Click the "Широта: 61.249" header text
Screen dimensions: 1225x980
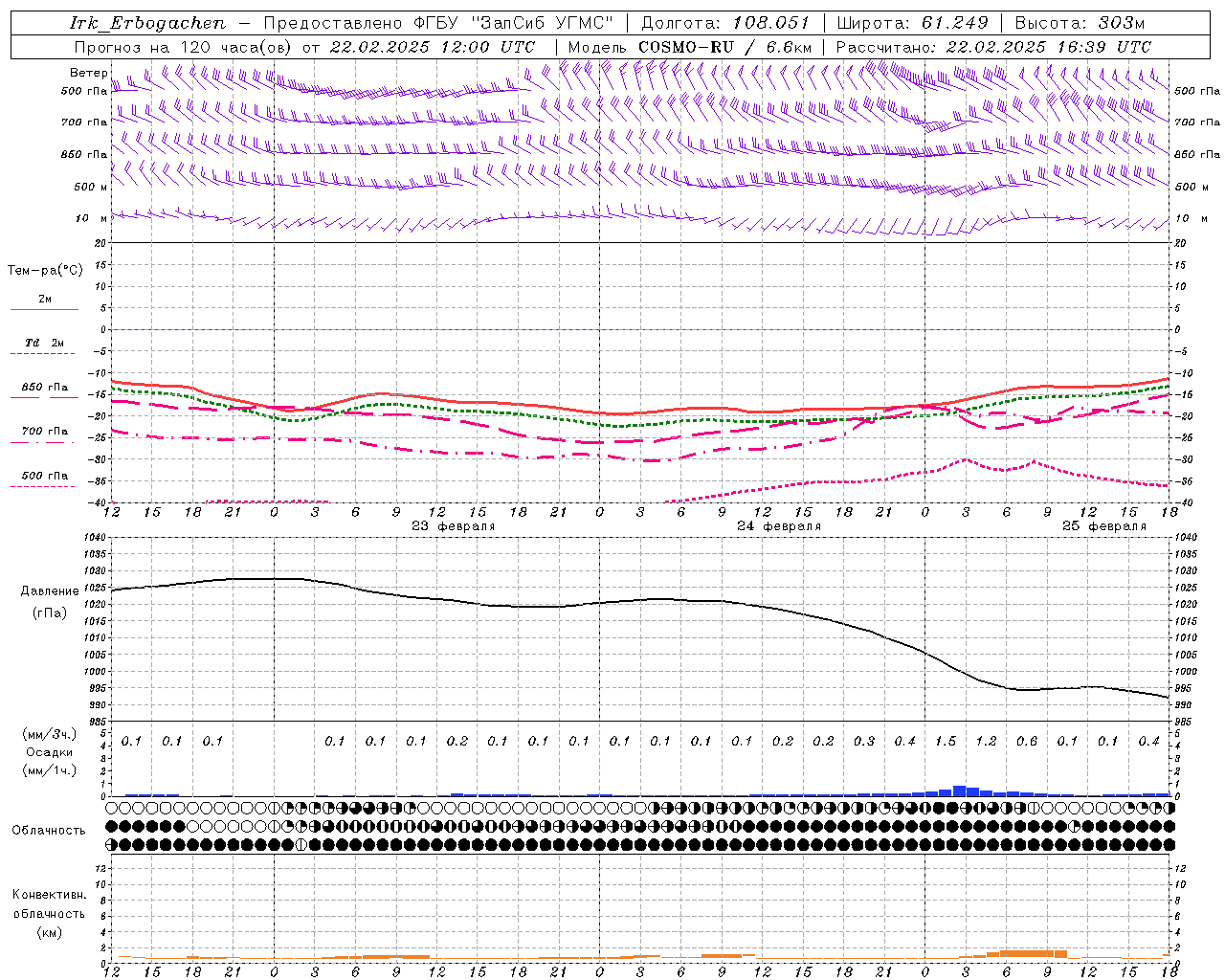(x=912, y=23)
